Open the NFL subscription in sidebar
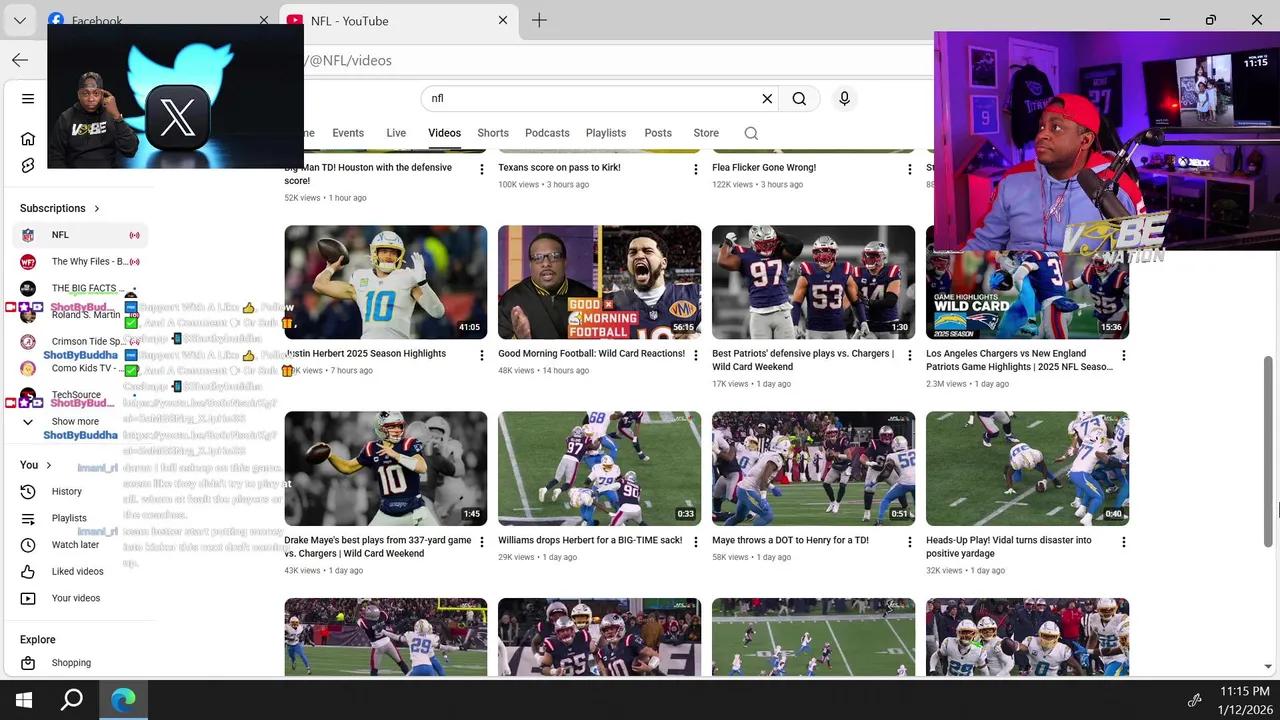The height and width of the screenshot is (720, 1280). tap(80, 235)
